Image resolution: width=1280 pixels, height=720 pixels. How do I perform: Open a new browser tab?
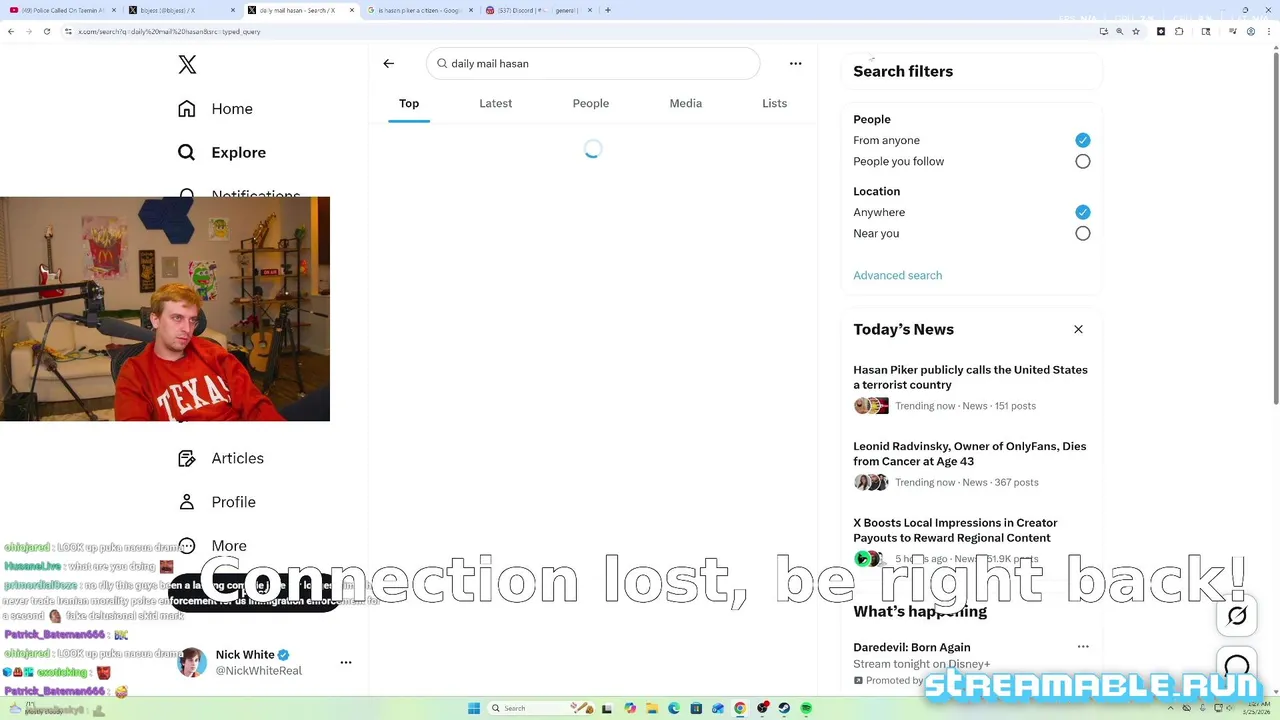coord(608,10)
